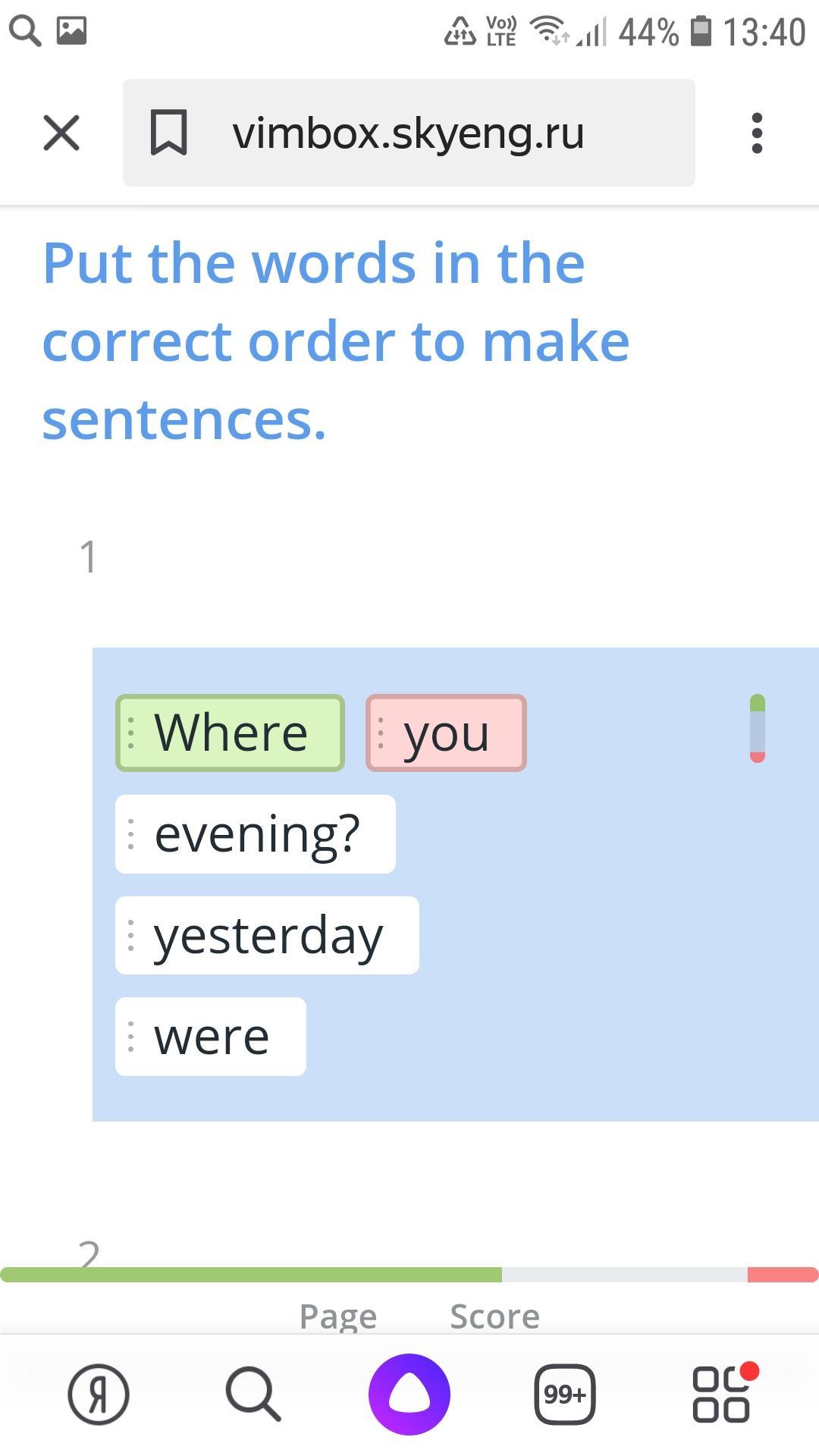The width and height of the screenshot is (819, 1456).
Task: Tap the 'yesterday' word tile
Action: click(267, 935)
